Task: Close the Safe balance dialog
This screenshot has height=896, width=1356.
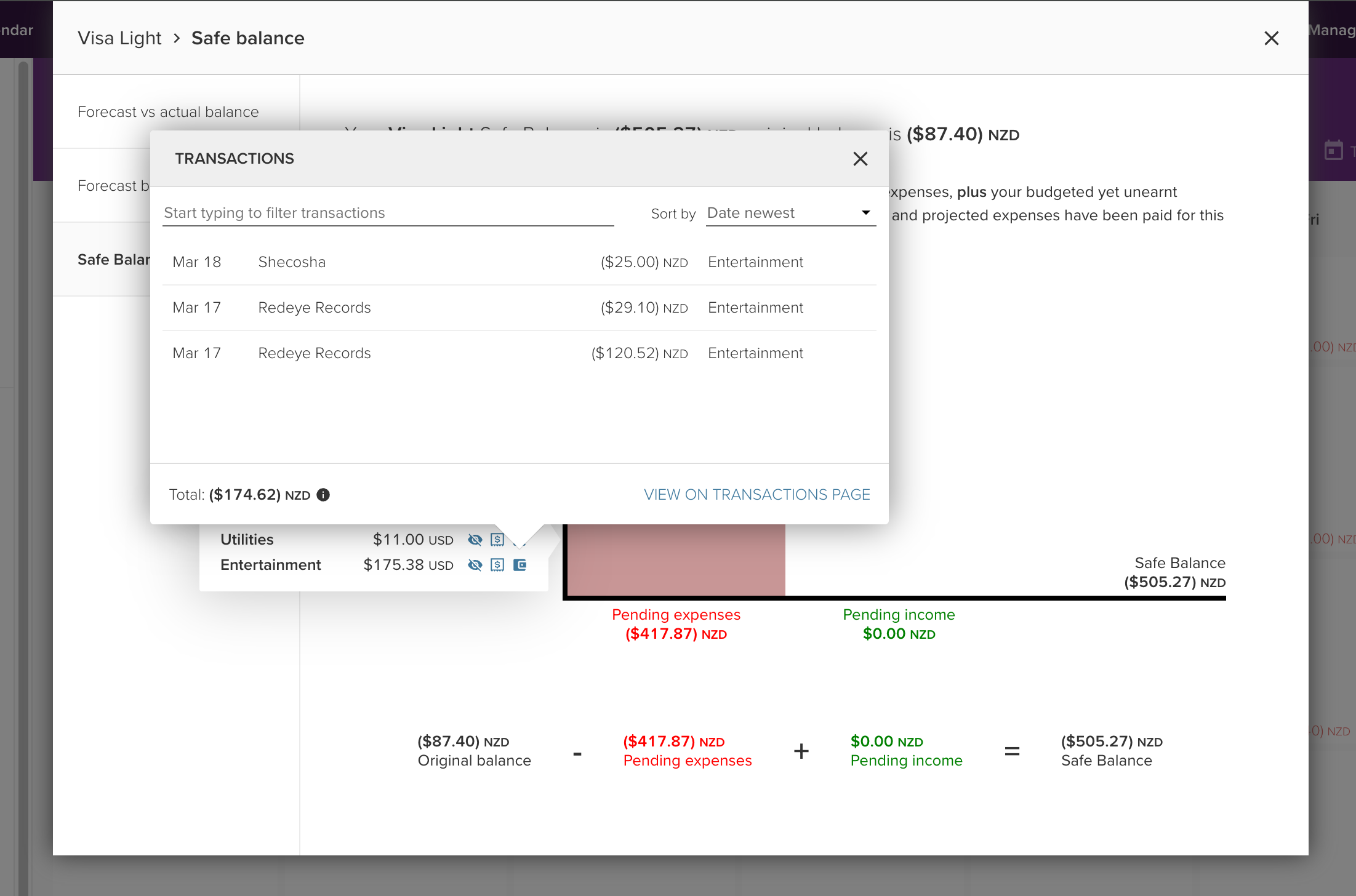Action: click(1271, 38)
